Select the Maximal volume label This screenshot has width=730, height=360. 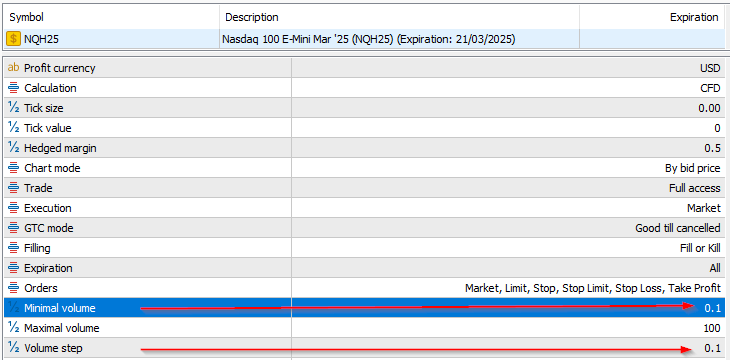[x=62, y=328]
